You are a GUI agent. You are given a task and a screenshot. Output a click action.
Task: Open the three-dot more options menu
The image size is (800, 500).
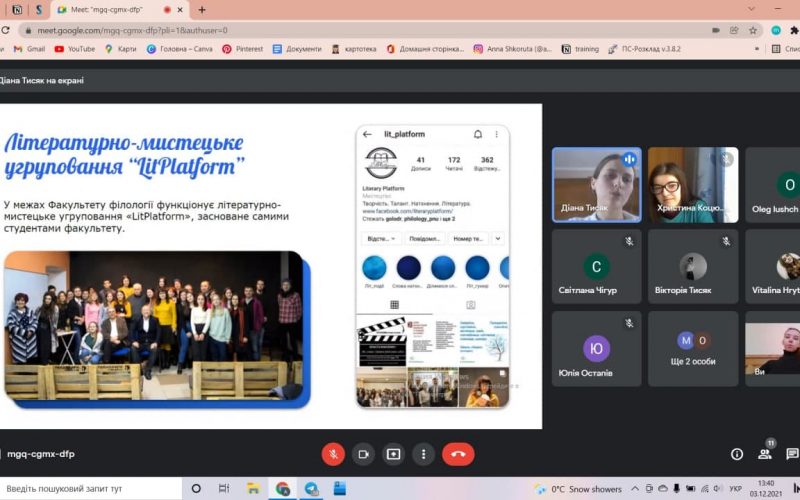tap(423, 453)
